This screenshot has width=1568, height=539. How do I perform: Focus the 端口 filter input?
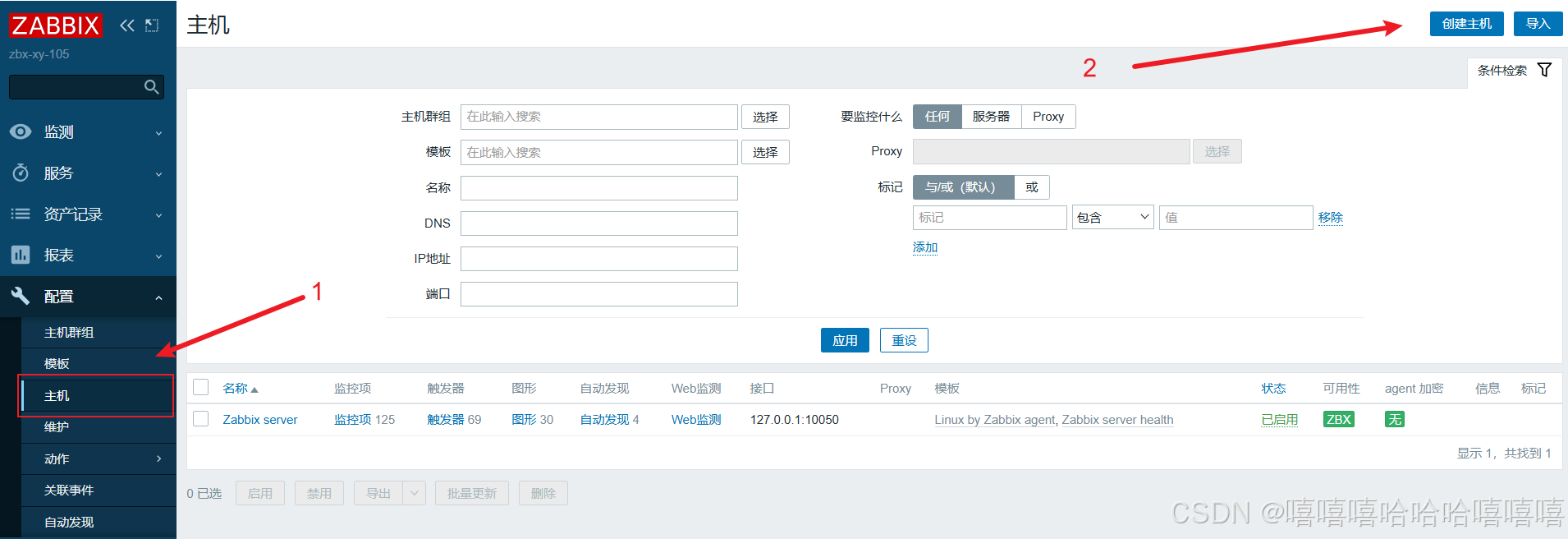click(599, 294)
